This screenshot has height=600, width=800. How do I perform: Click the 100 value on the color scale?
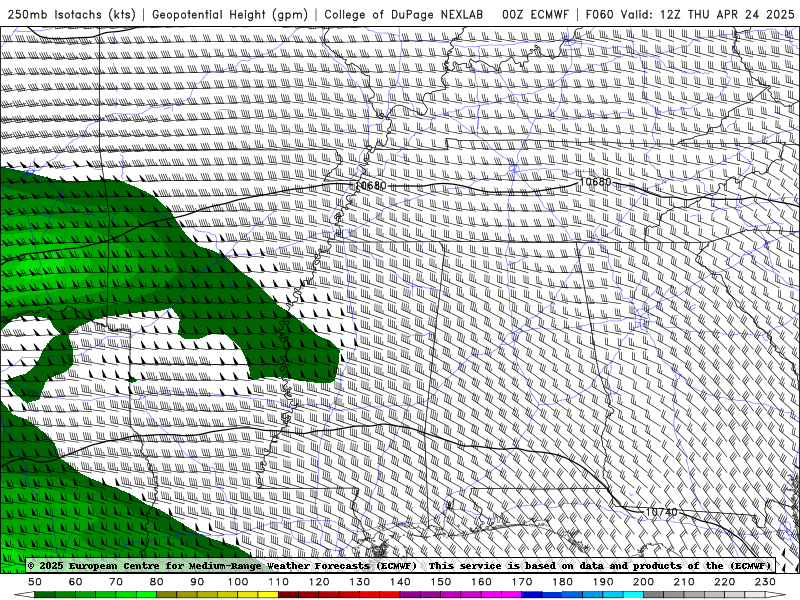click(238, 582)
